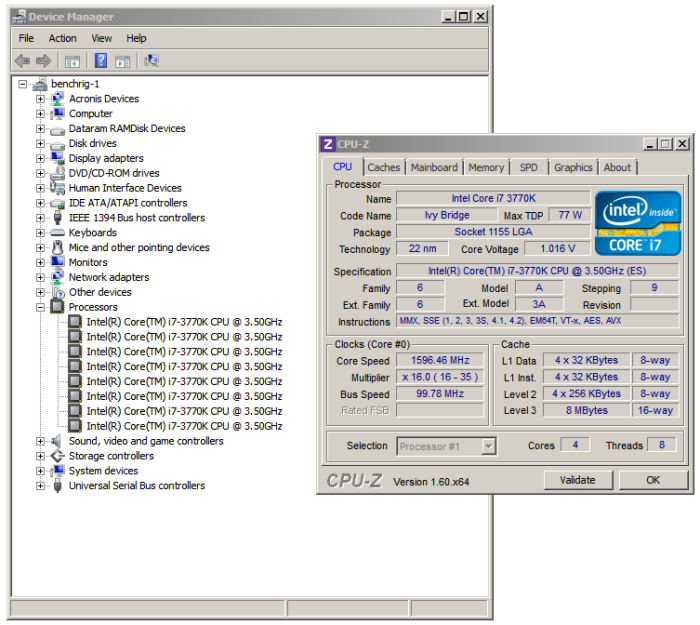Open the View menu in Device Manager

101,38
